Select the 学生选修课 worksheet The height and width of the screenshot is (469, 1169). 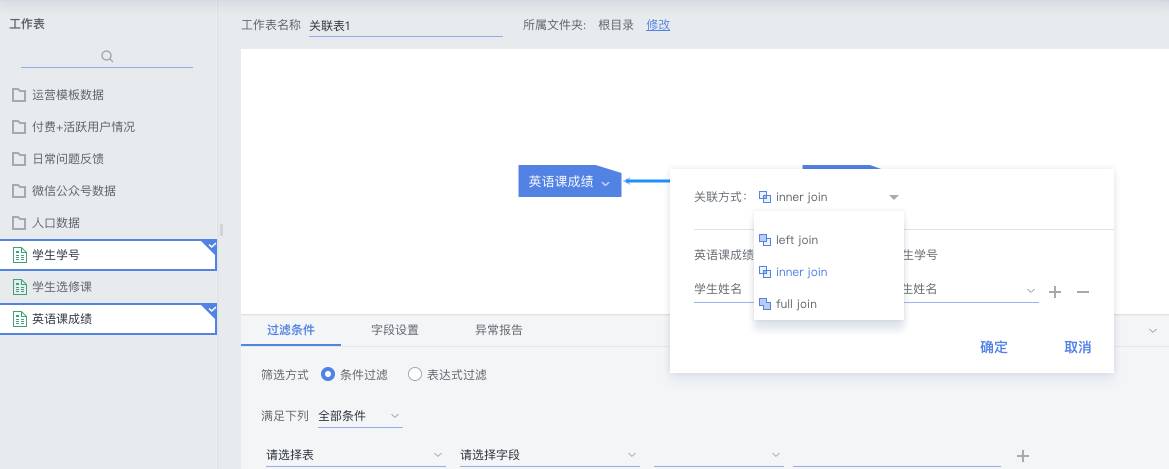(108, 287)
